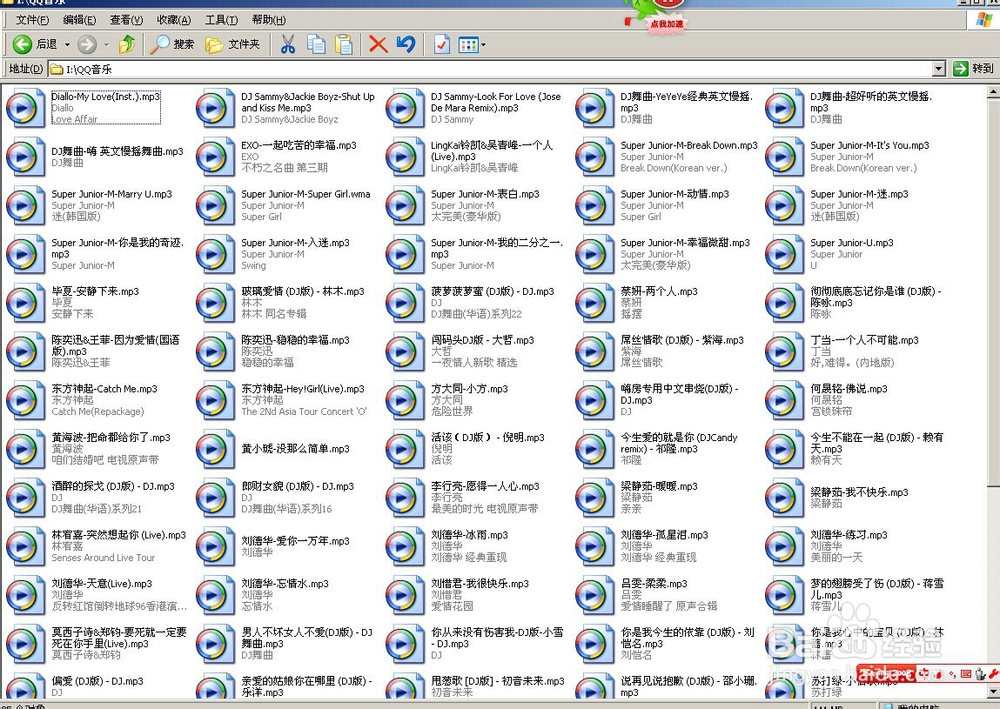Open the View (查看) menu
The image size is (1000, 709).
[x=126, y=20]
